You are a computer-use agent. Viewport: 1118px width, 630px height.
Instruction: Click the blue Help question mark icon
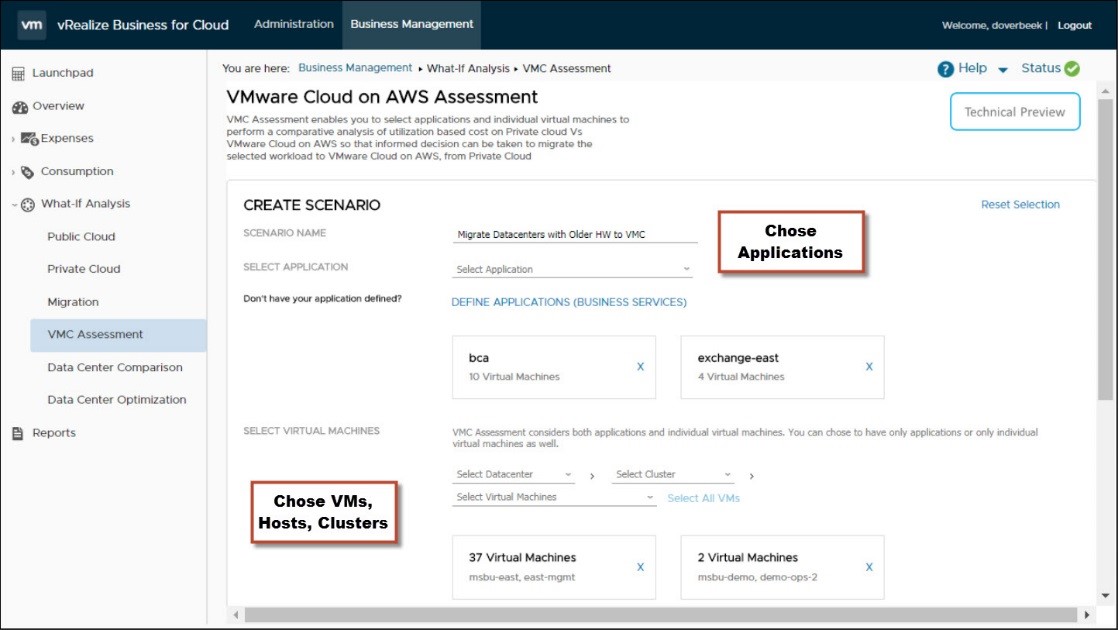pyautogui.click(x=945, y=69)
